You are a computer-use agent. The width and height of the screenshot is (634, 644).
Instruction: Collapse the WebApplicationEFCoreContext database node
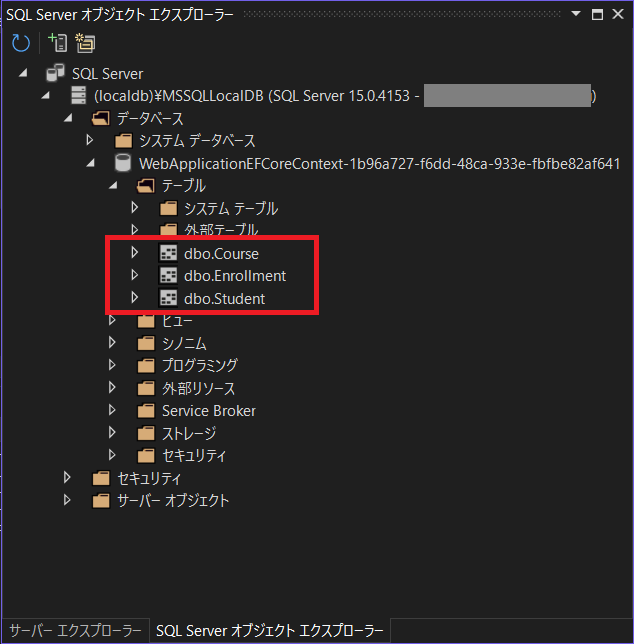91,163
